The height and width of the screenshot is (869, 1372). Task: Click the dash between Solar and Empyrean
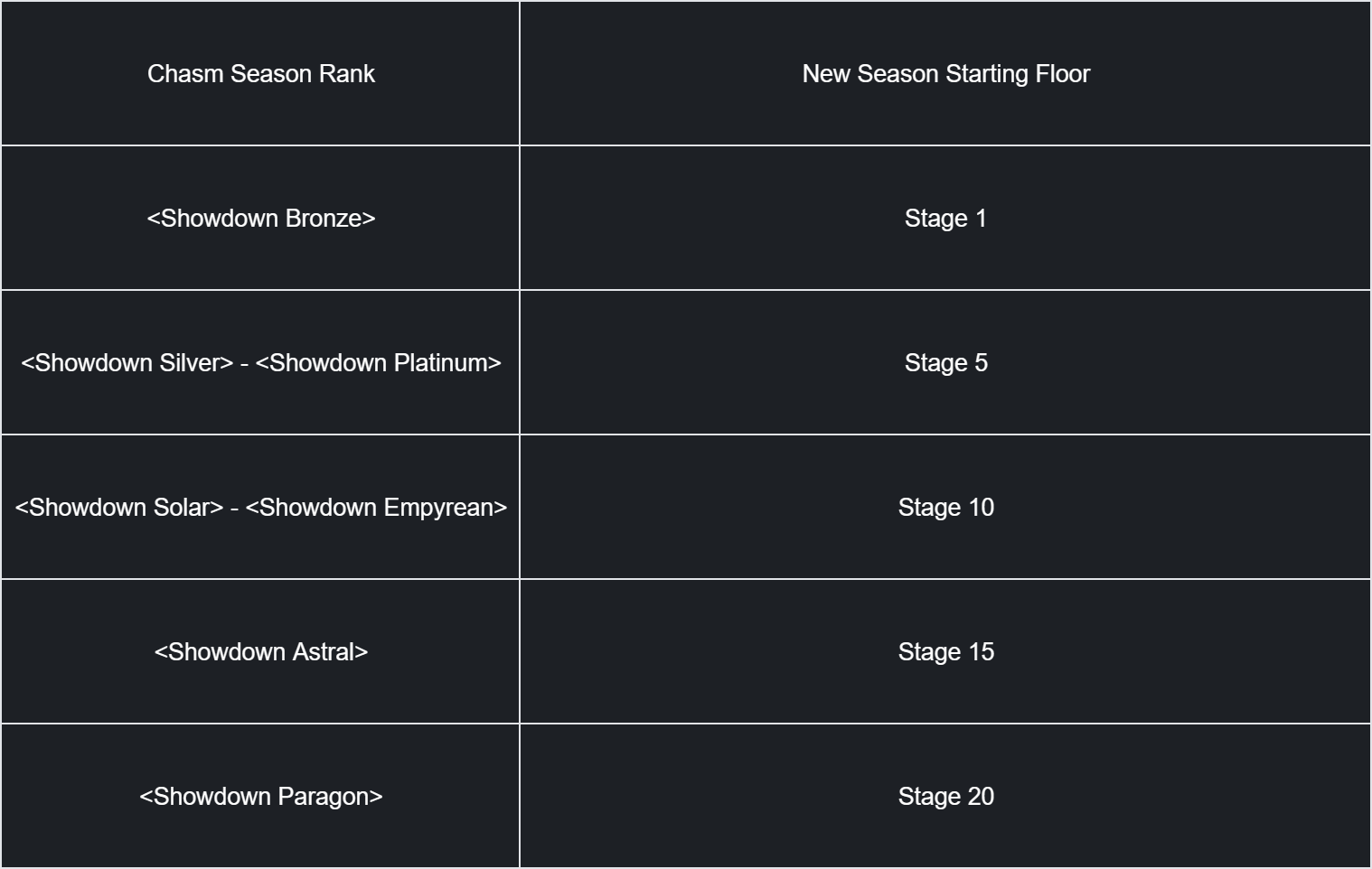[x=234, y=509]
